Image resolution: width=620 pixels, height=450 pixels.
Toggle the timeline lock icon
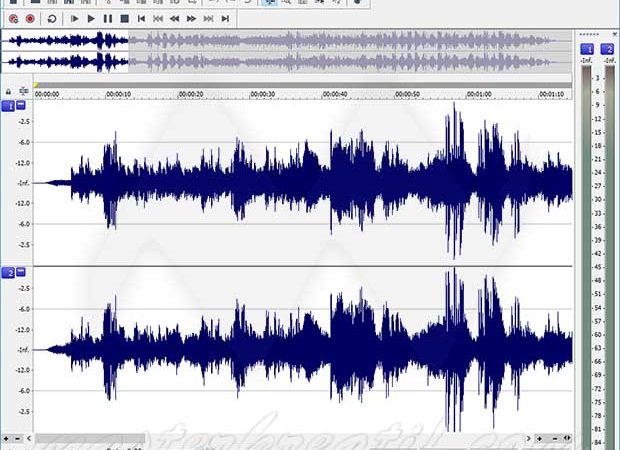pyautogui.click(x=8, y=91)
